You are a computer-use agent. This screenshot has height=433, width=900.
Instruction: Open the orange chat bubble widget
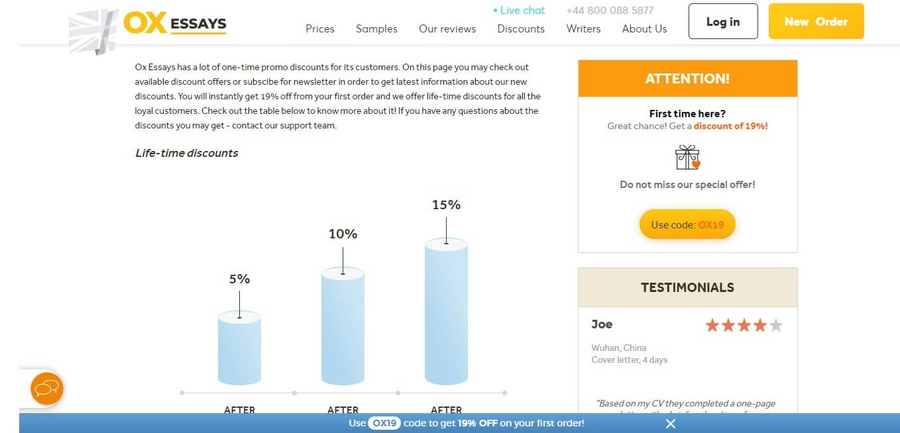(47, 389)
